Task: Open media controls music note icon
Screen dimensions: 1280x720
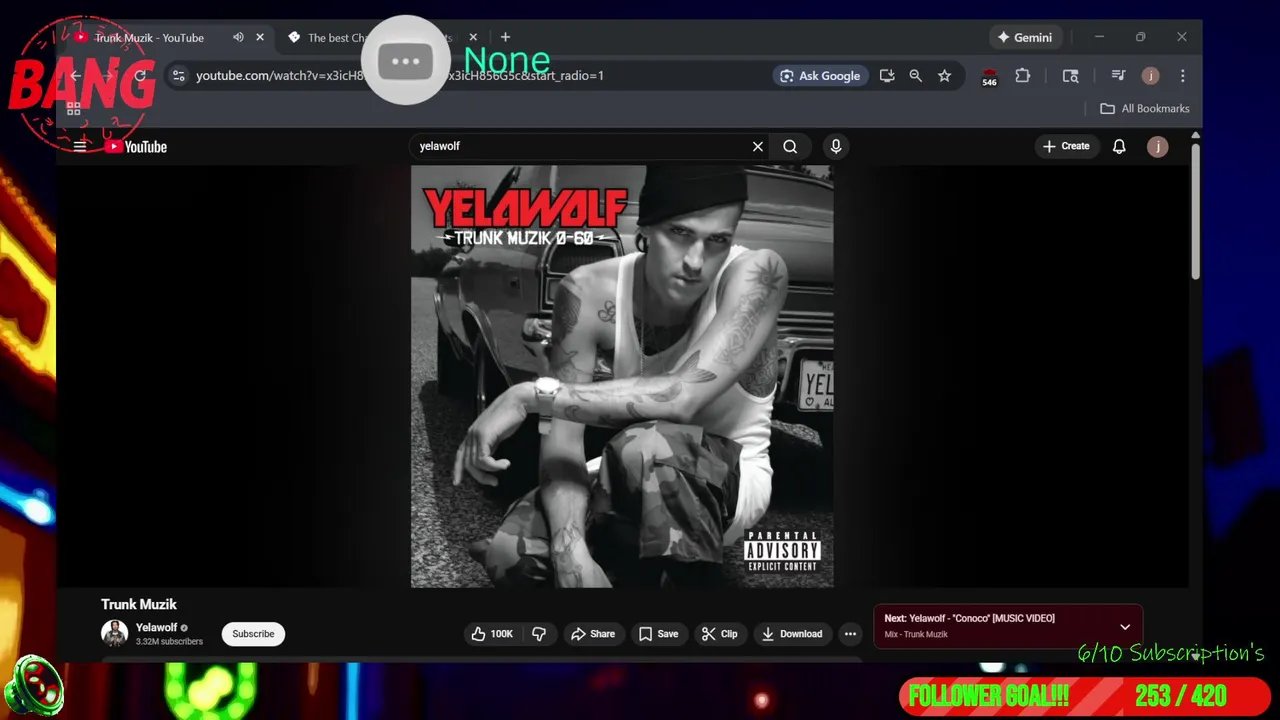Action: click(1118, 76)
